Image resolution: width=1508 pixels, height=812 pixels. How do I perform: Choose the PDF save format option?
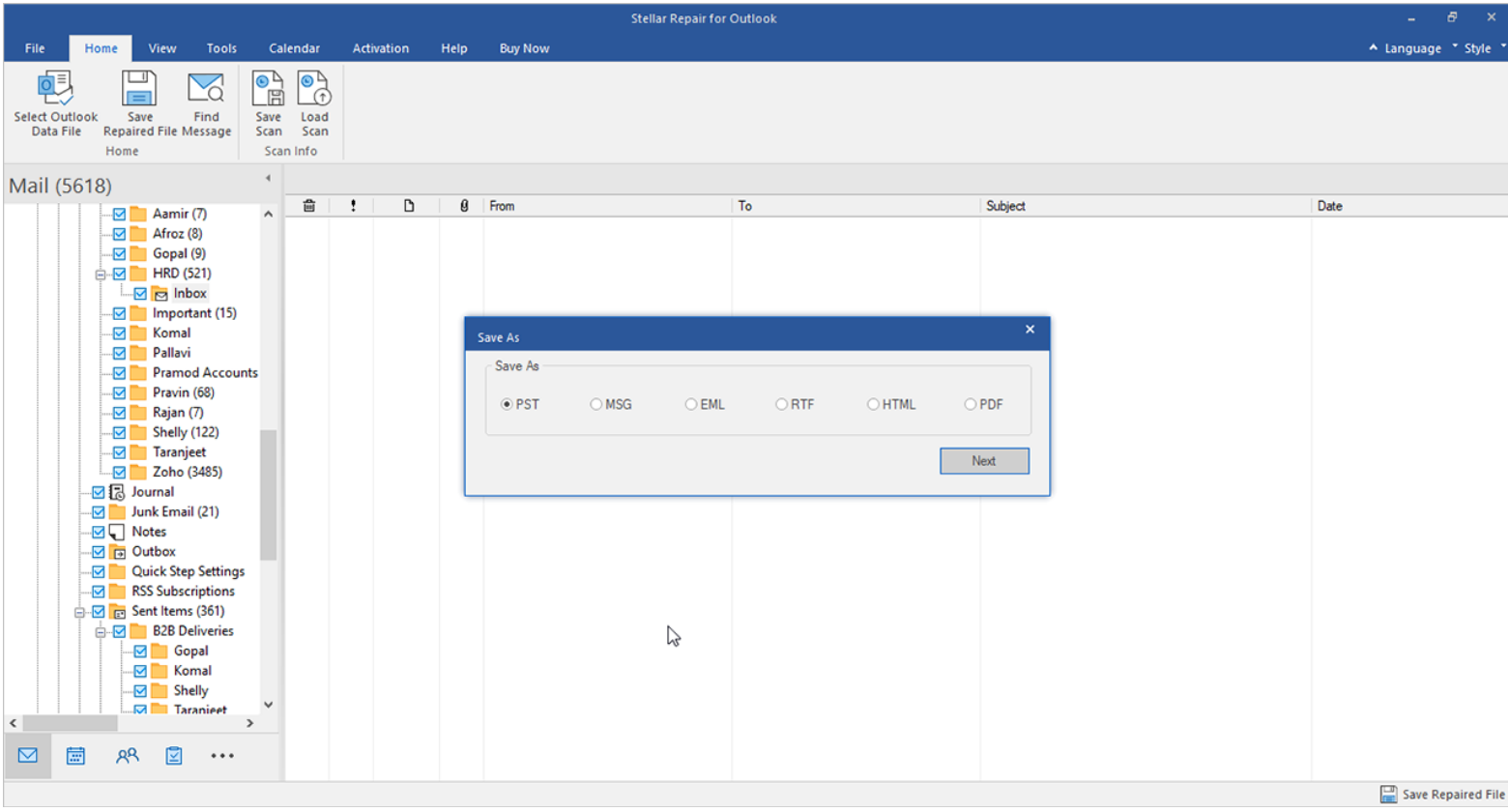click(x=971, y=405)
